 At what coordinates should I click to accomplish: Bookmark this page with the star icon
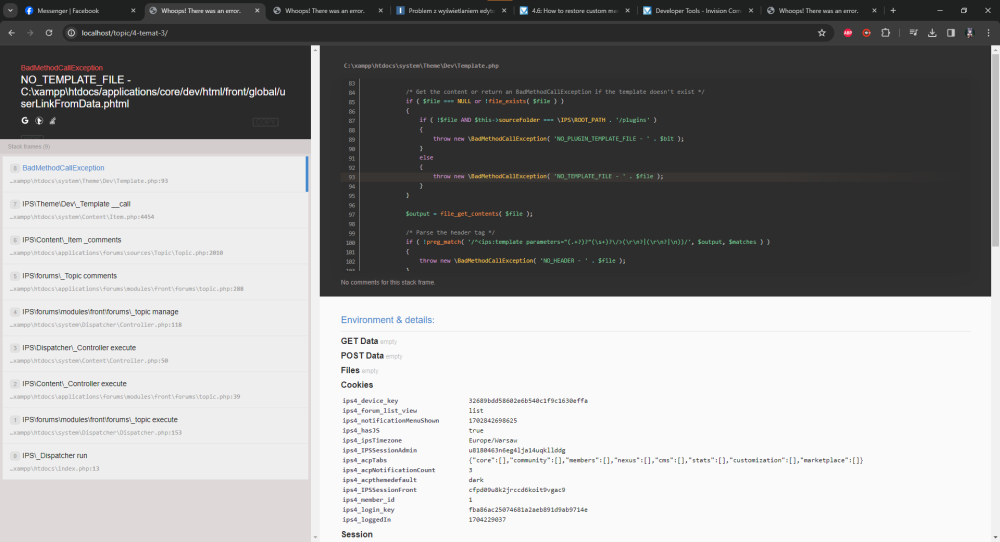point(821,32)
